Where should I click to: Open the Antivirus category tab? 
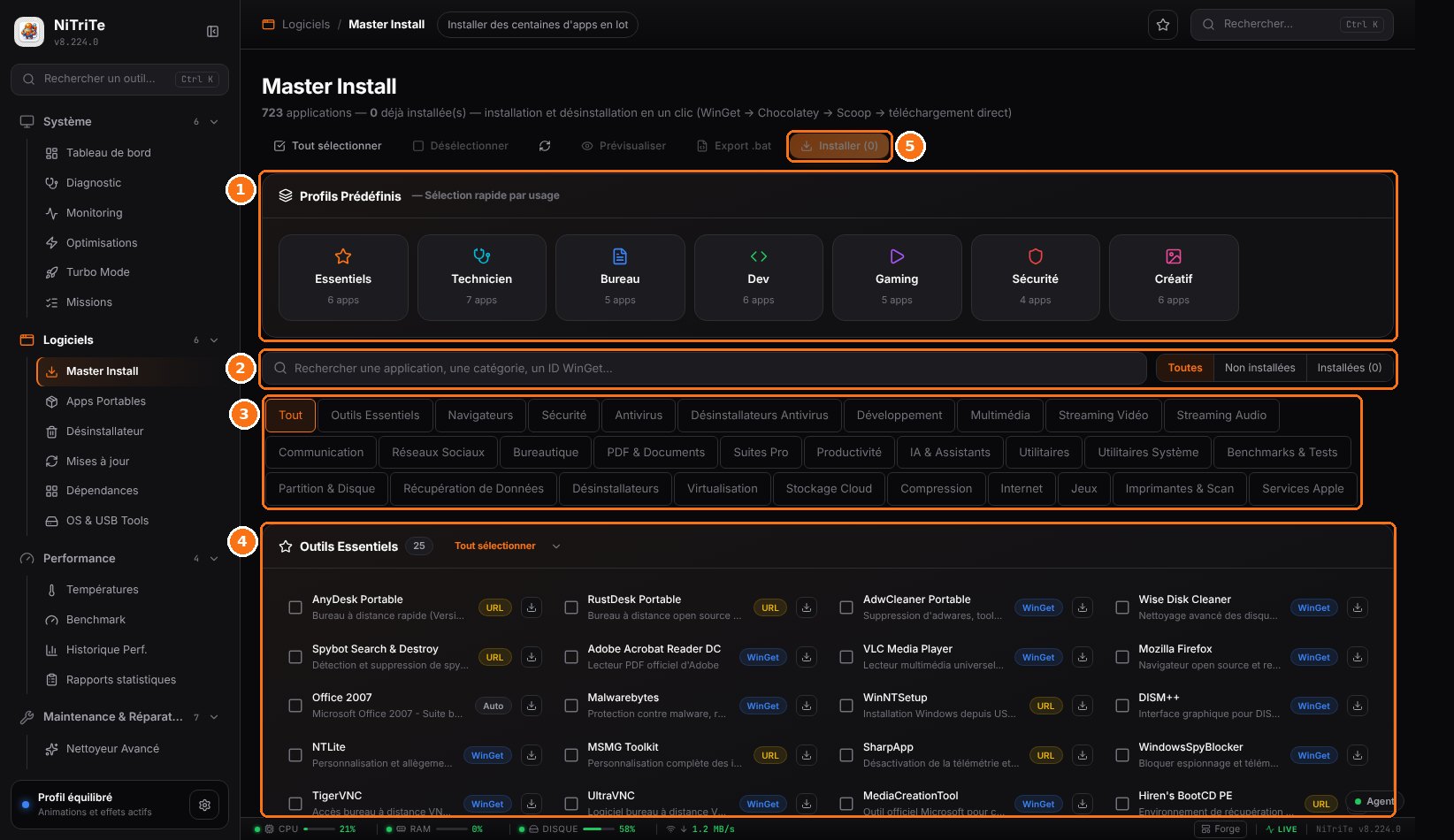coord(639,416)
